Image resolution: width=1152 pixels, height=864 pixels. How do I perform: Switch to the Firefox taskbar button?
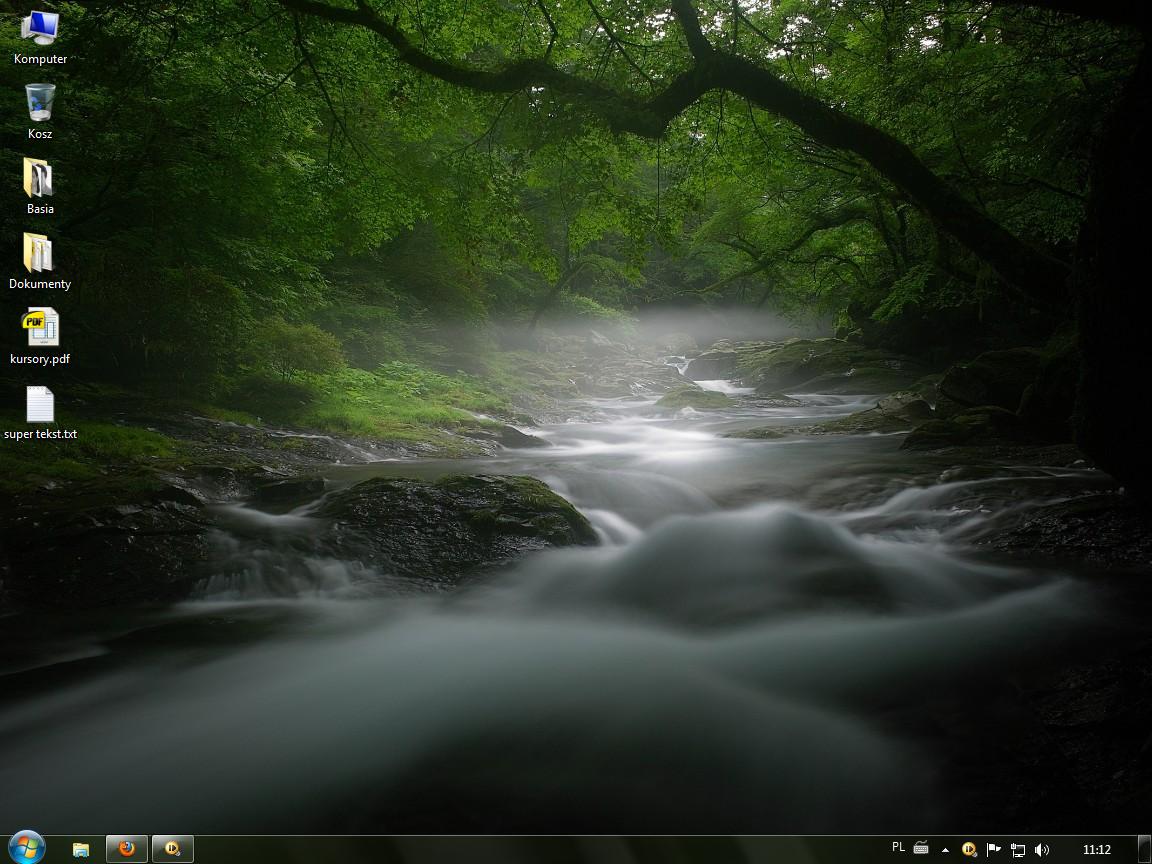click(x=127, y=849)
